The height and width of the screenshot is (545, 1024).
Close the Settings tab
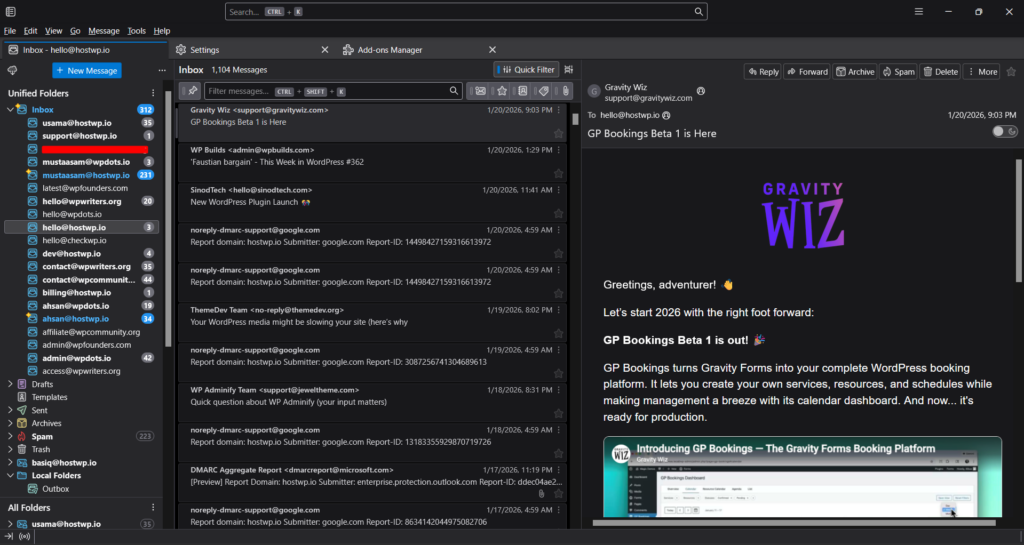pyautogui.click(x=325, y=50)
